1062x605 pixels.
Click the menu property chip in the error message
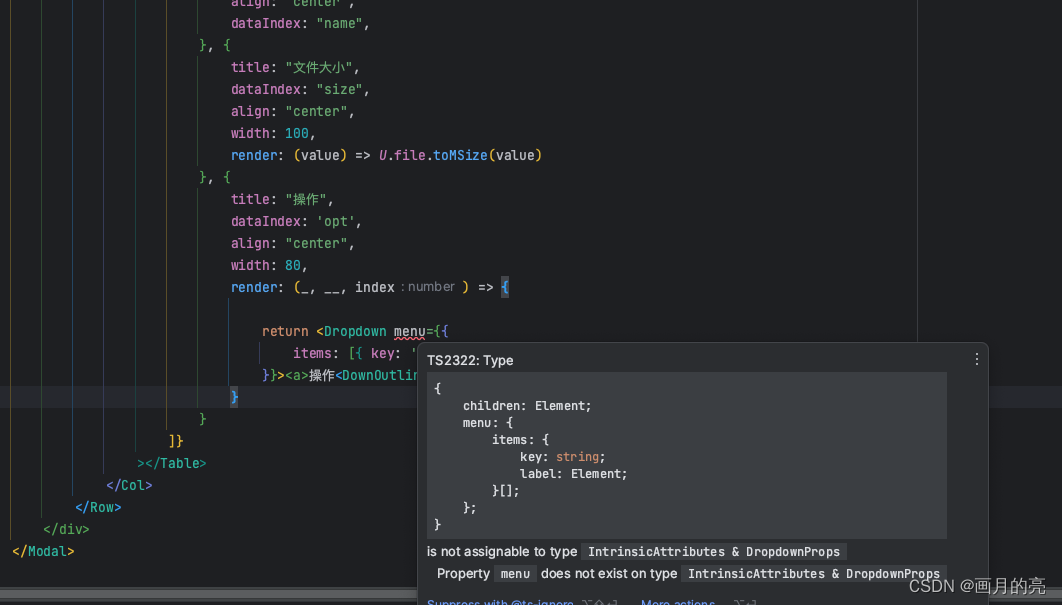(515, 574)
